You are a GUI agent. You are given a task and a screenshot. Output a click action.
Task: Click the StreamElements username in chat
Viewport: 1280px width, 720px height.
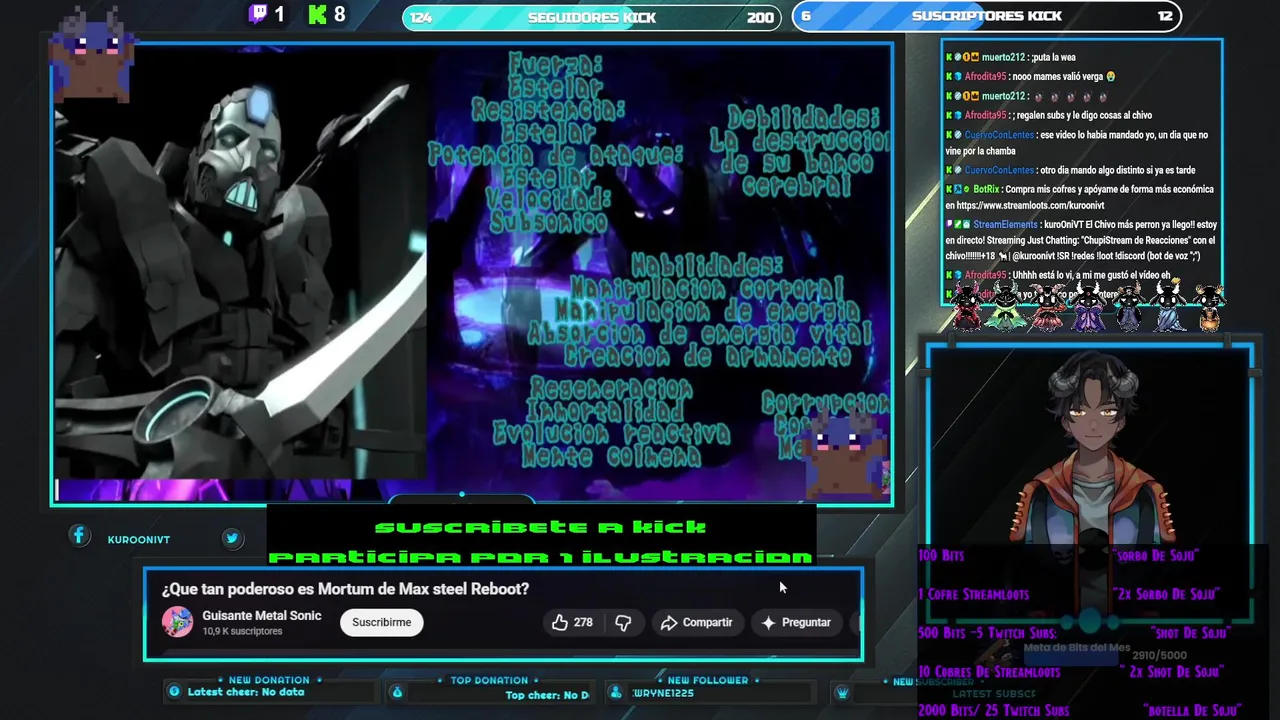[x=1005, y=225]
